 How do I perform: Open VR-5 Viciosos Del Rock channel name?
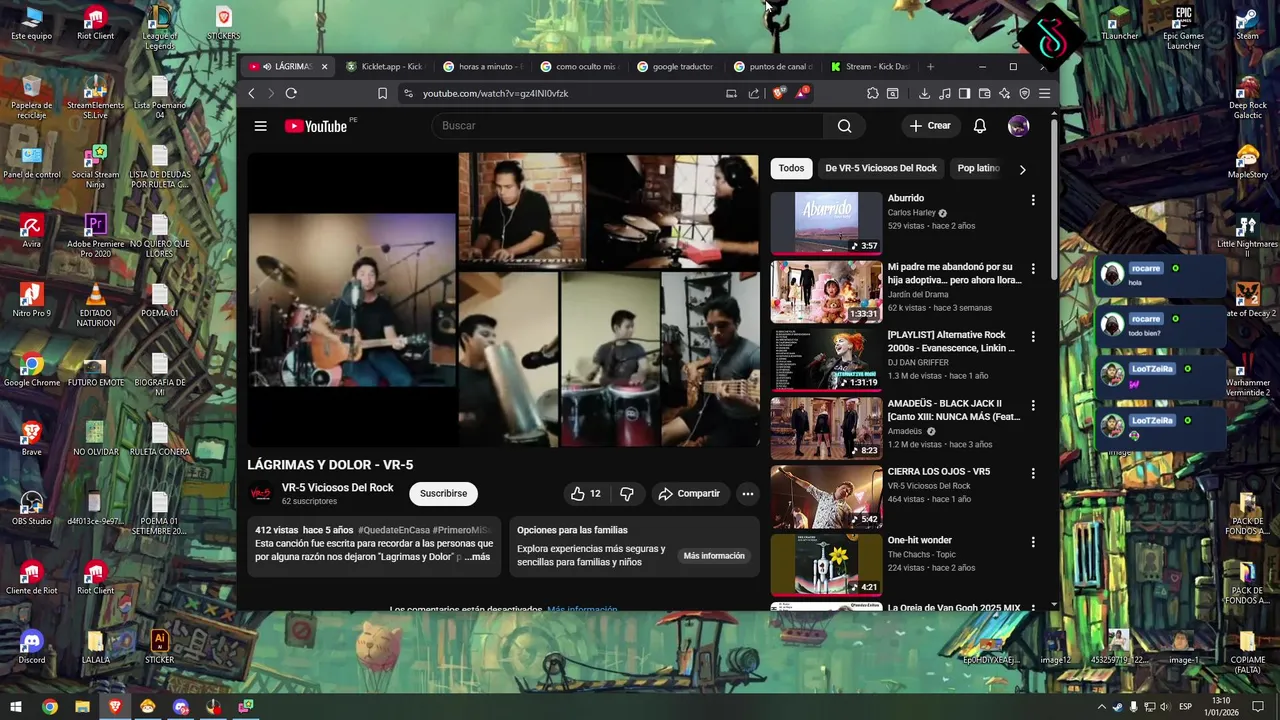pyautogui.click(x=337, y=488)
